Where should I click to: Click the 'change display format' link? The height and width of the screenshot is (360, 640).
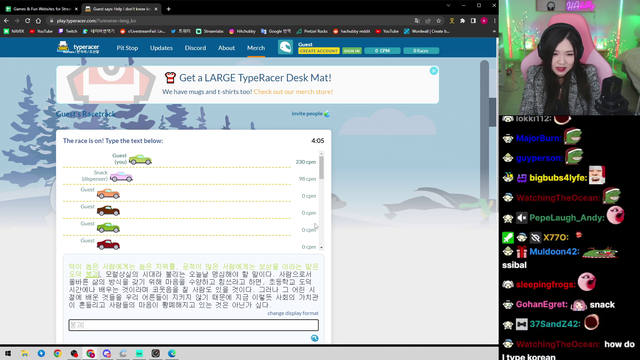click(293, 313)
